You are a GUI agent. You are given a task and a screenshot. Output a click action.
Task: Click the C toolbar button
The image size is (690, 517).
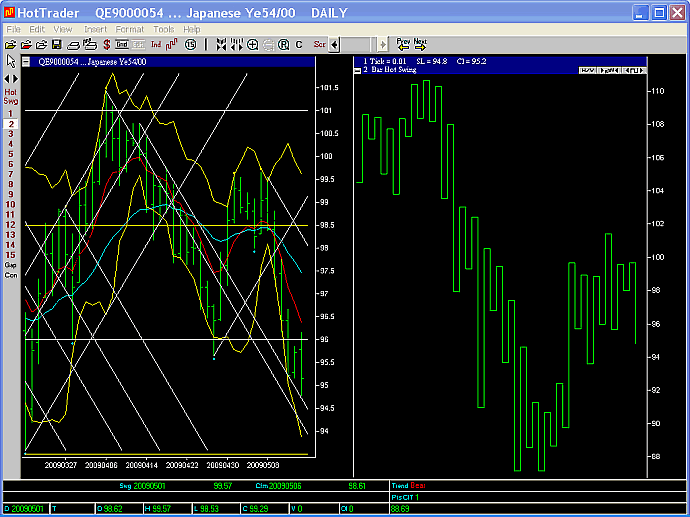click(299, 44)
